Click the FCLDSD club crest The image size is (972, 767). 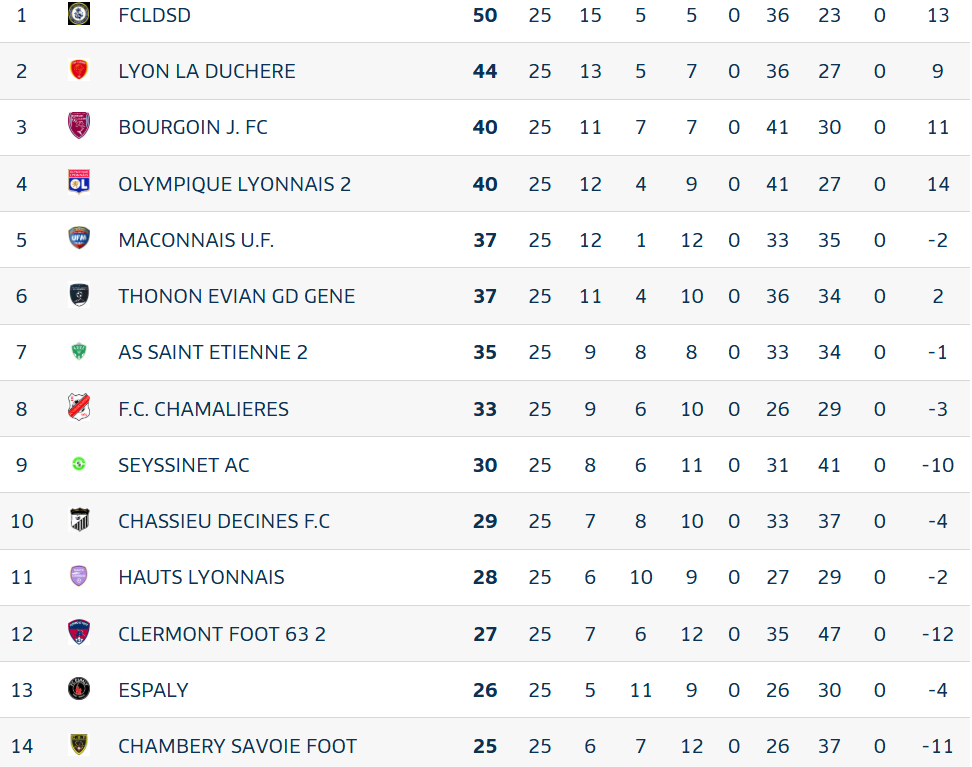pos(79,14)
